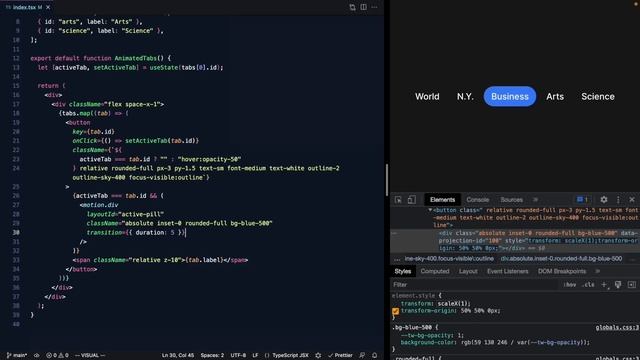Show more styles sub-tabs chevron
The height and width of the screenshot is (360, 640).
coord(598,271)
